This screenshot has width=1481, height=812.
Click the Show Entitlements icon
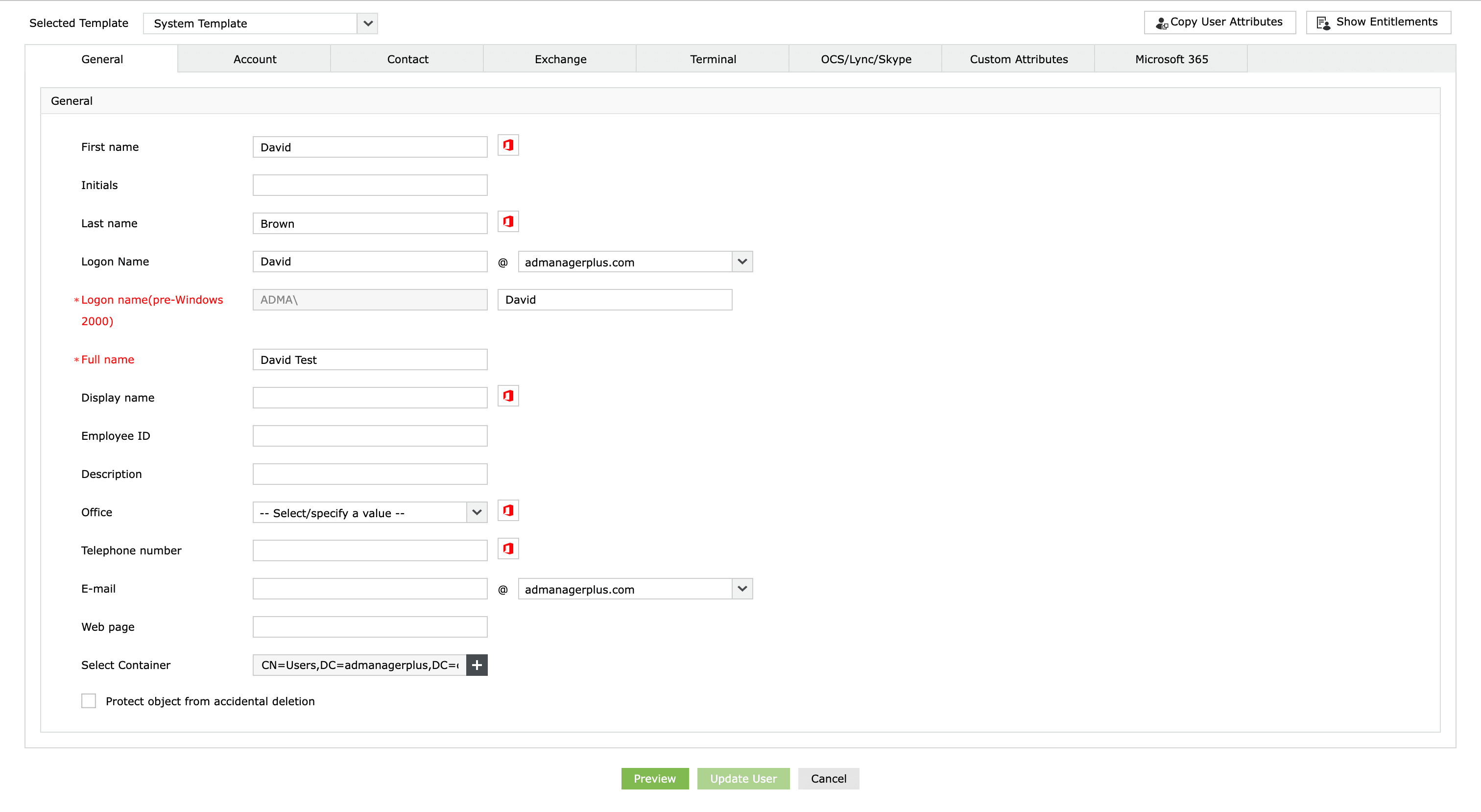click(1324, 23)
